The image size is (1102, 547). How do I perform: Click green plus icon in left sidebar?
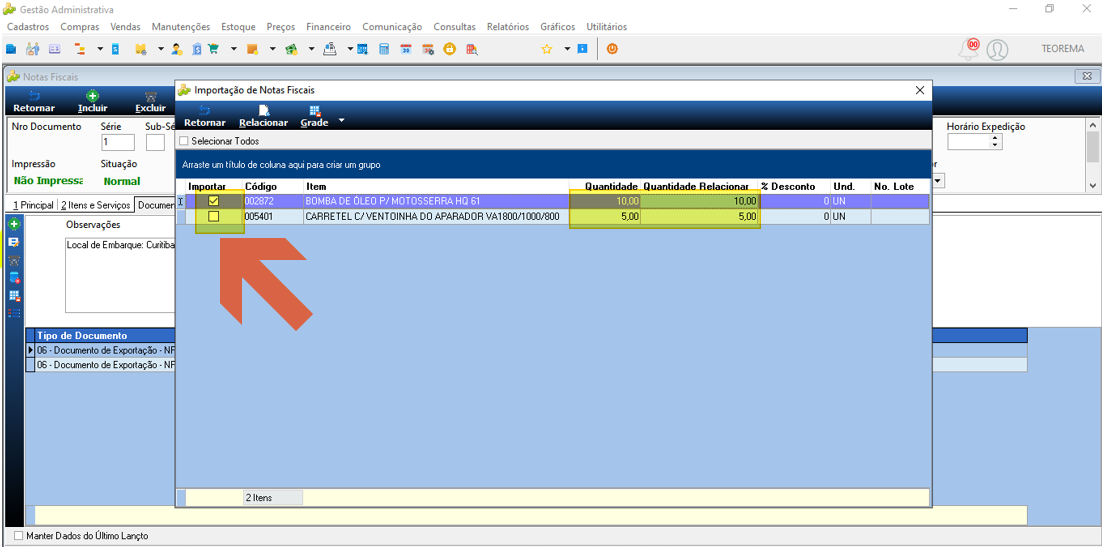(14, 224)
